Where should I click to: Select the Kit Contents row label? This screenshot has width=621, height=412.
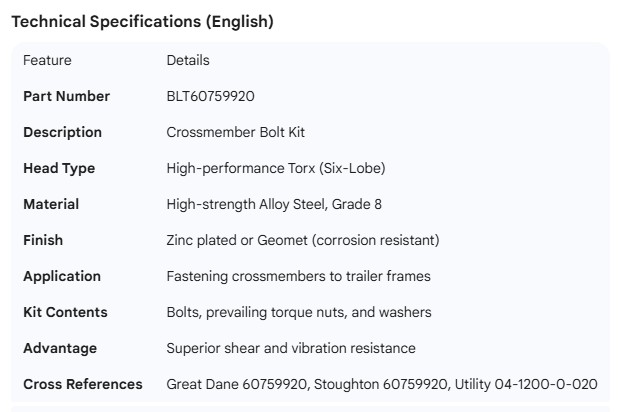click(65, 312)
